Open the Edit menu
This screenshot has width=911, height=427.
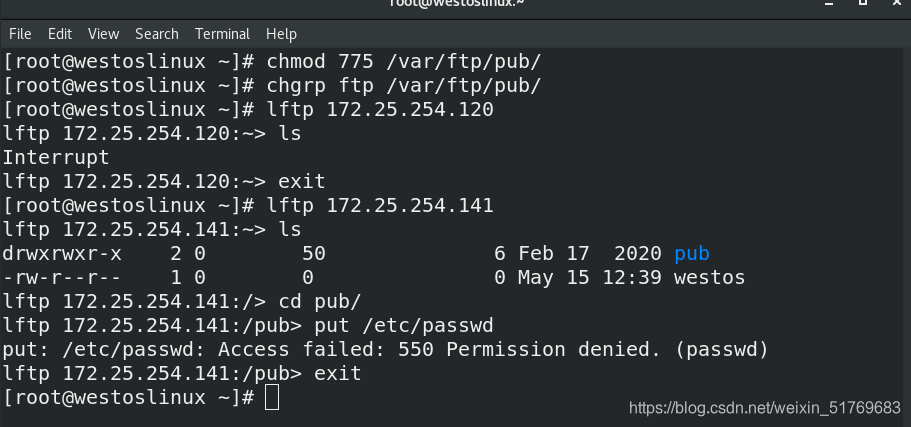(60, 34)
